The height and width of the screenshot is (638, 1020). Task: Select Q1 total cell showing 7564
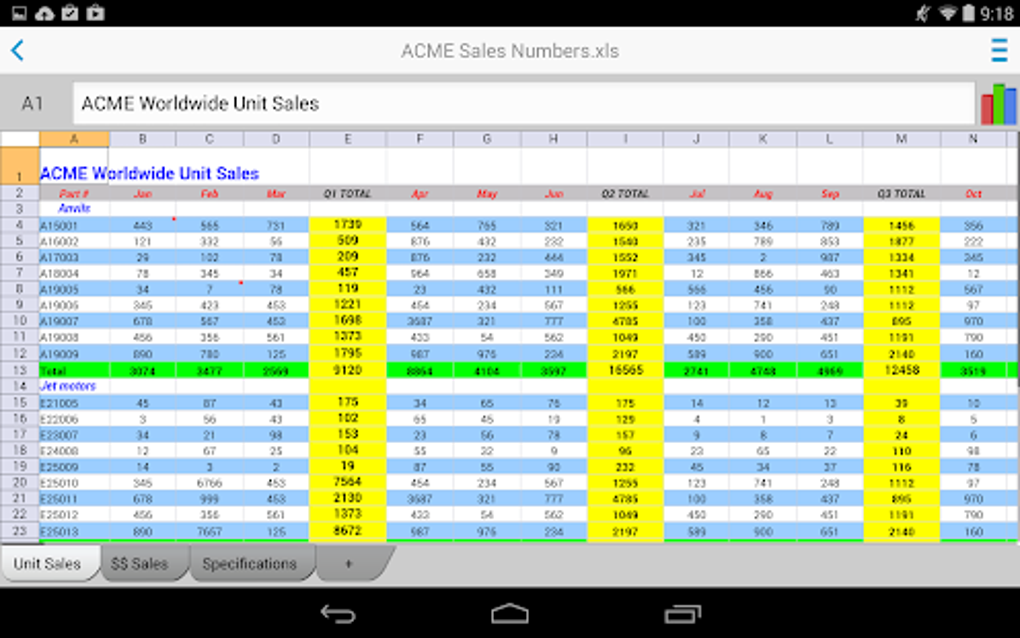pos(348,482)
